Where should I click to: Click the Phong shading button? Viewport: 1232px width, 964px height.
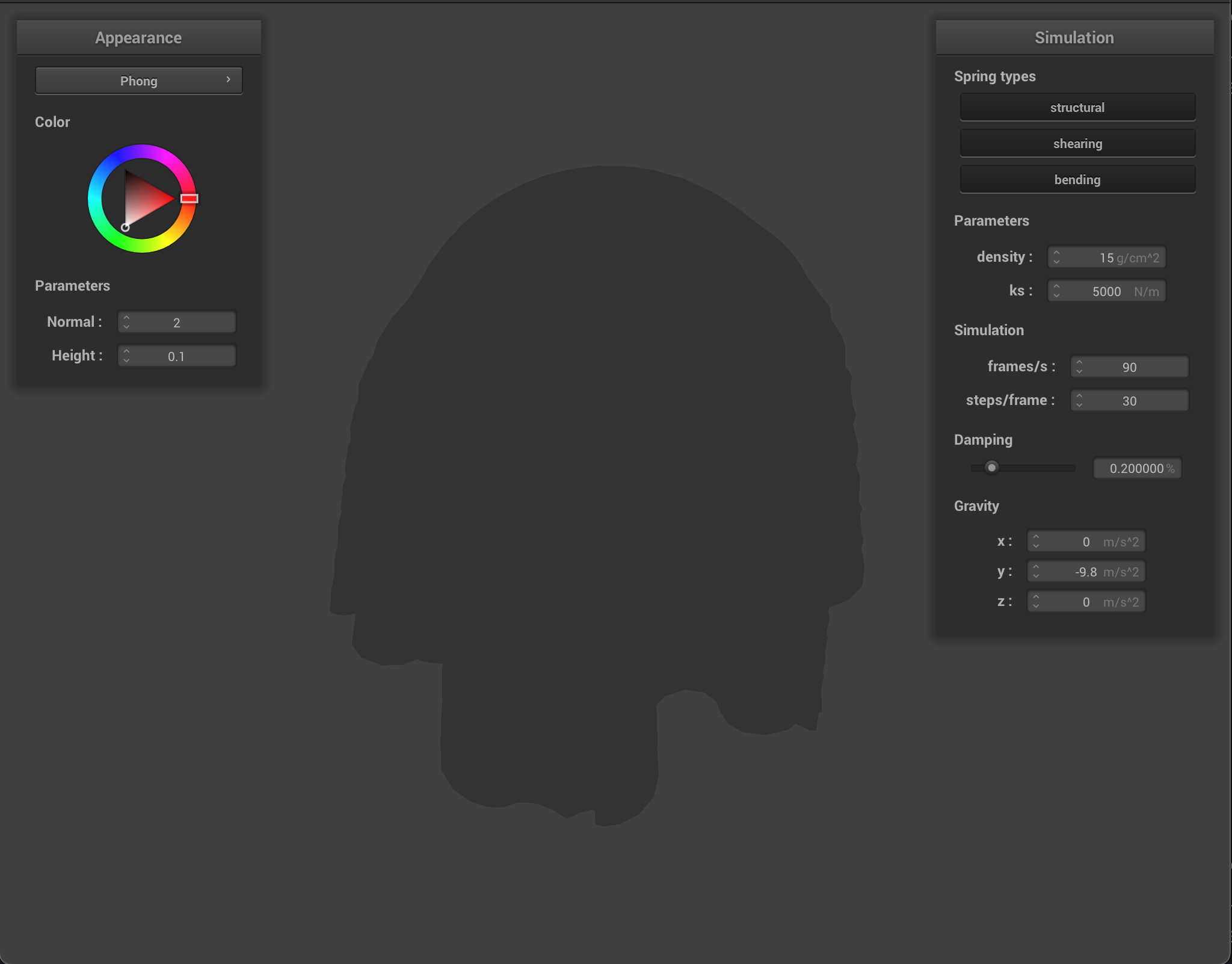coord(138,80)
